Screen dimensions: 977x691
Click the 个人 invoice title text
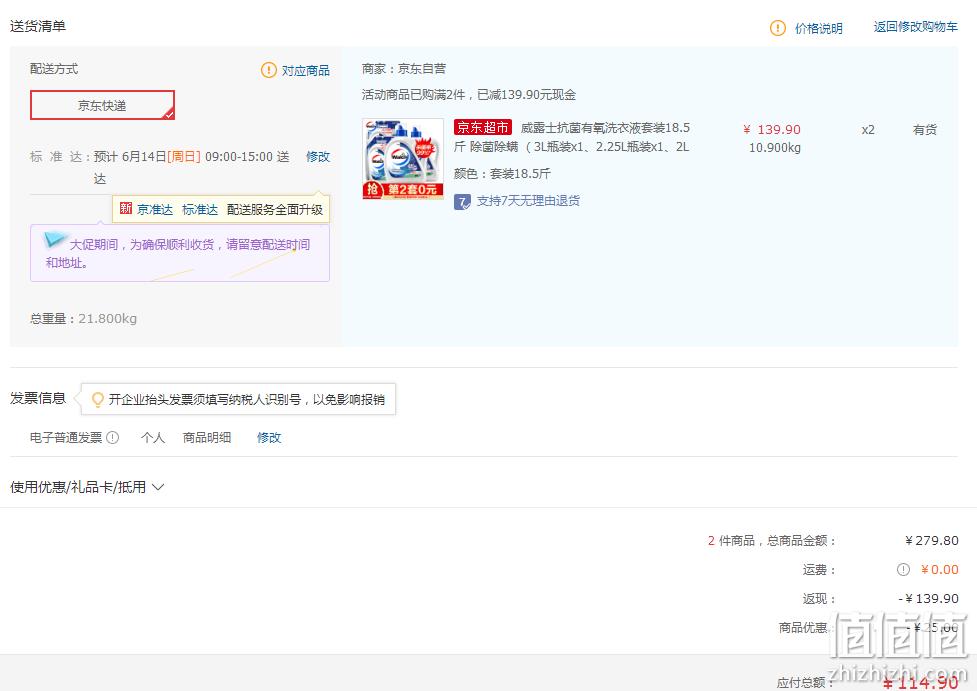(153, 437)
